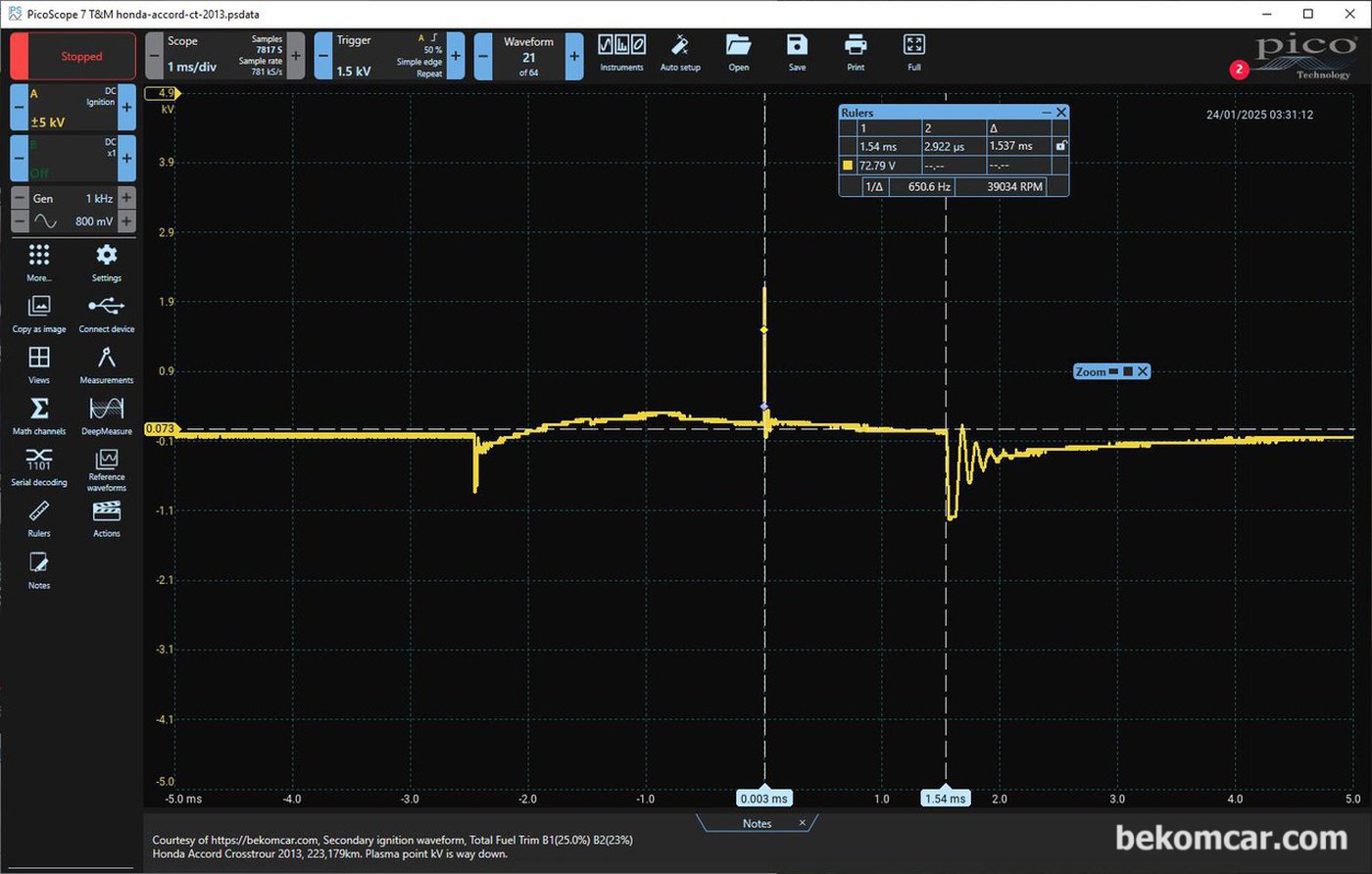Open Measurements tool
The image size is (1372, 874).
pyautogui.click(x=106, y=364)
